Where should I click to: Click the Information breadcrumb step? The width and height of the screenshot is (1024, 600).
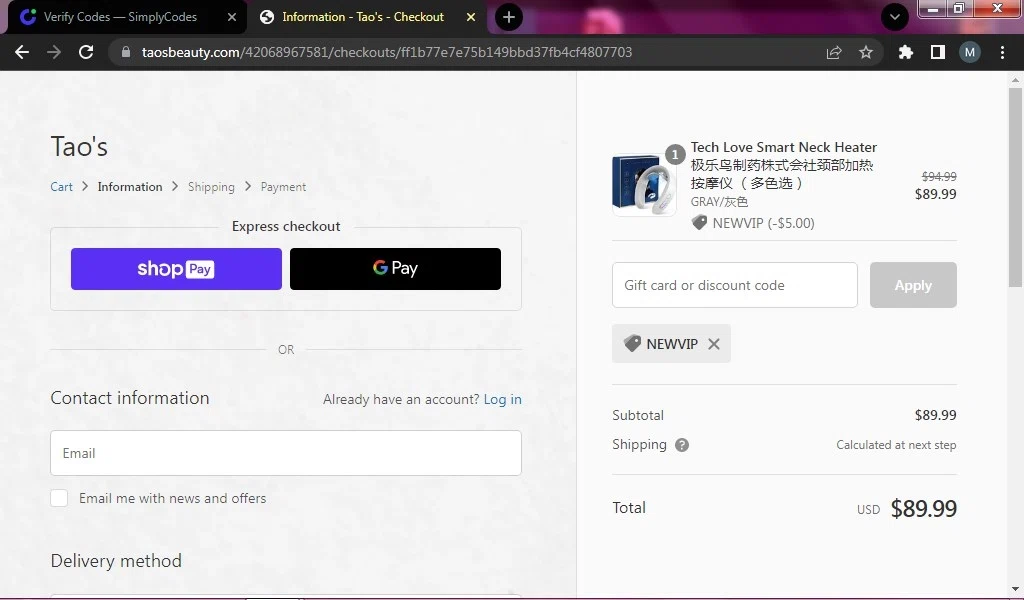coord(130,187)
